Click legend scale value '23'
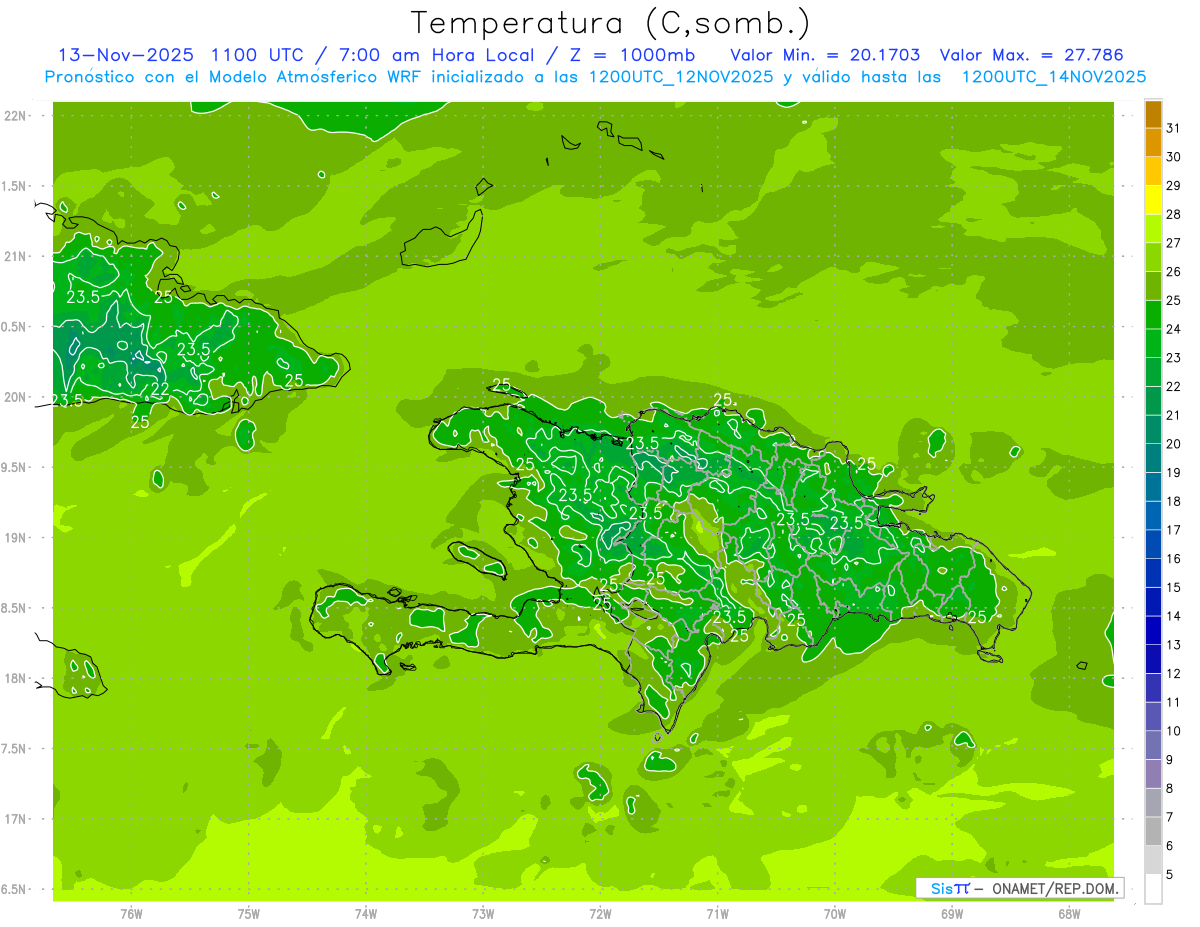This screenshot has height=927, width=1200. coord(1173,358)
